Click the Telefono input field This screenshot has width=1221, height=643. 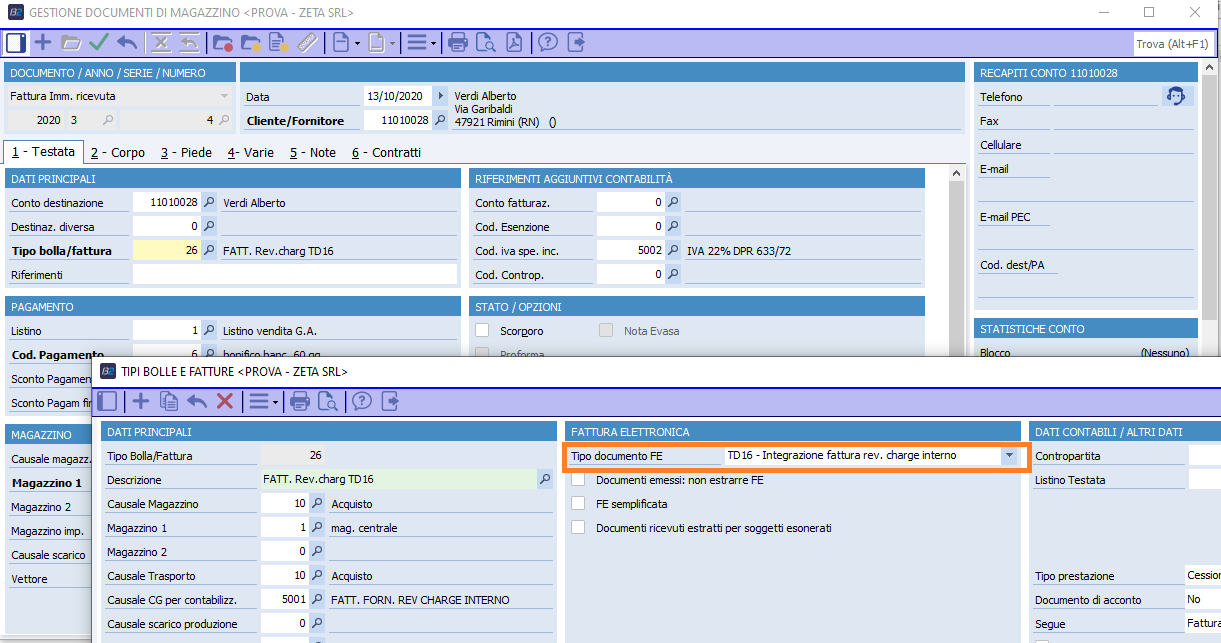click(x=1105, y=96)
